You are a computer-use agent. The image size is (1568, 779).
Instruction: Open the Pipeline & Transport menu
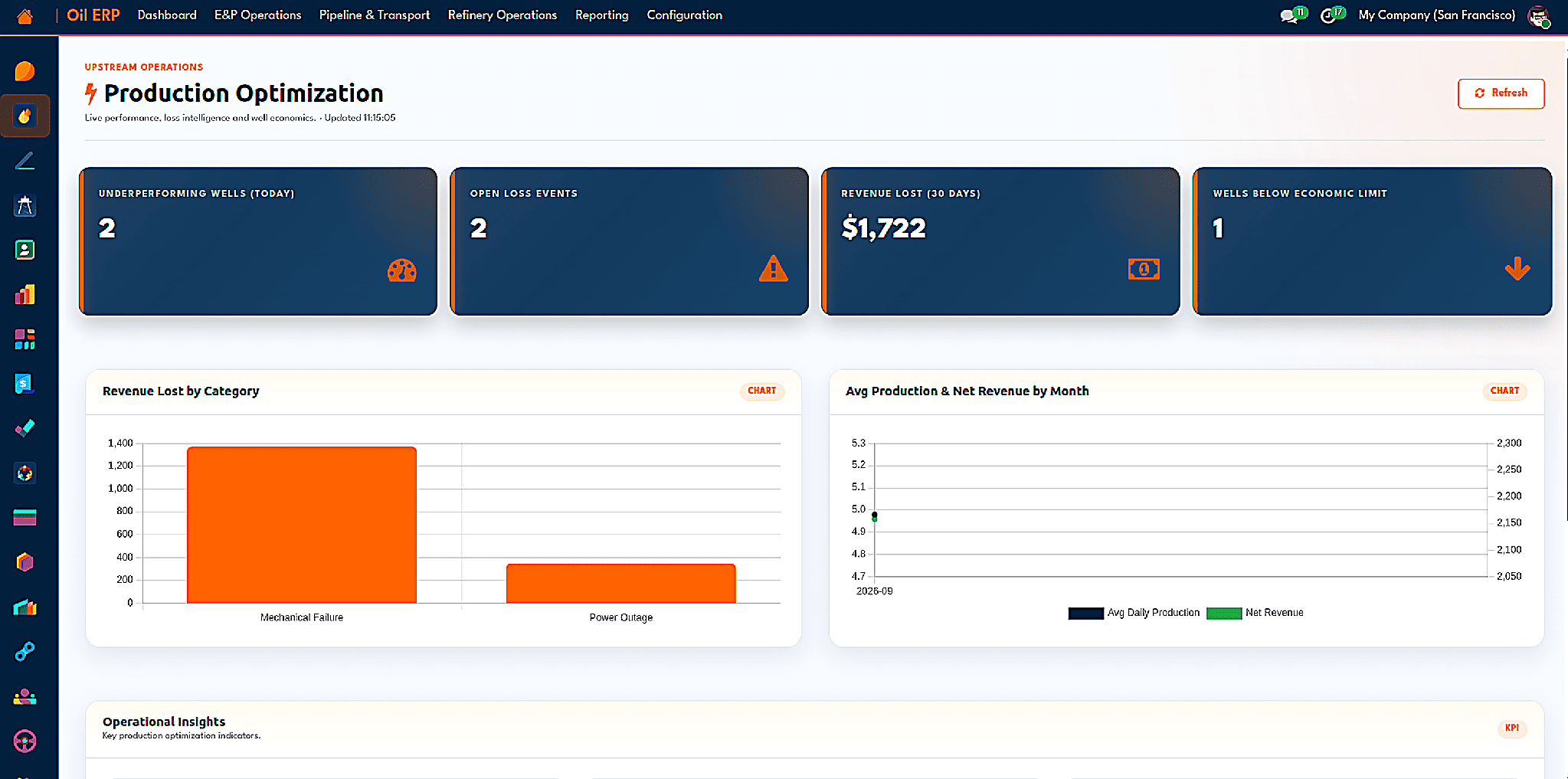point(375,15)
